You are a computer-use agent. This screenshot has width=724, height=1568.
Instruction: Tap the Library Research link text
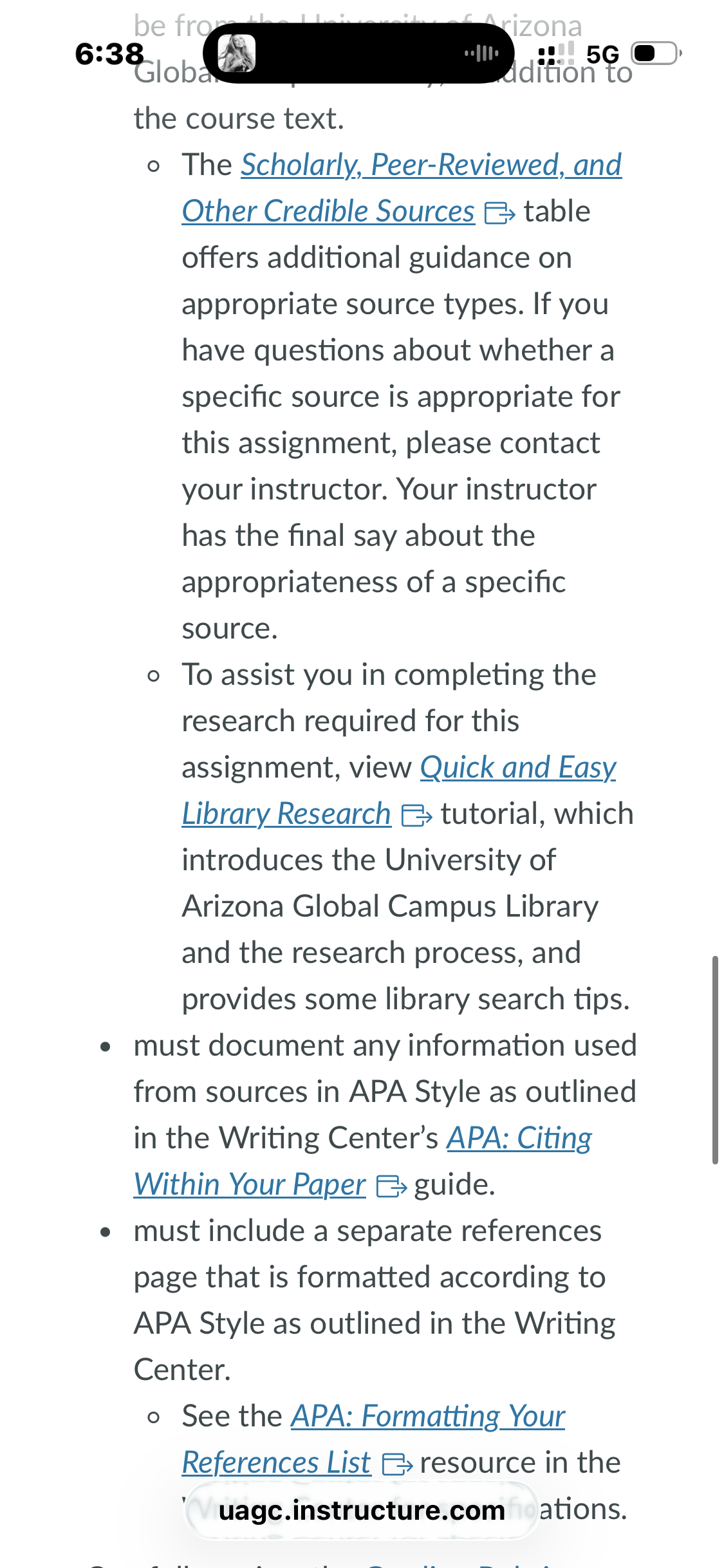(286, 814)
